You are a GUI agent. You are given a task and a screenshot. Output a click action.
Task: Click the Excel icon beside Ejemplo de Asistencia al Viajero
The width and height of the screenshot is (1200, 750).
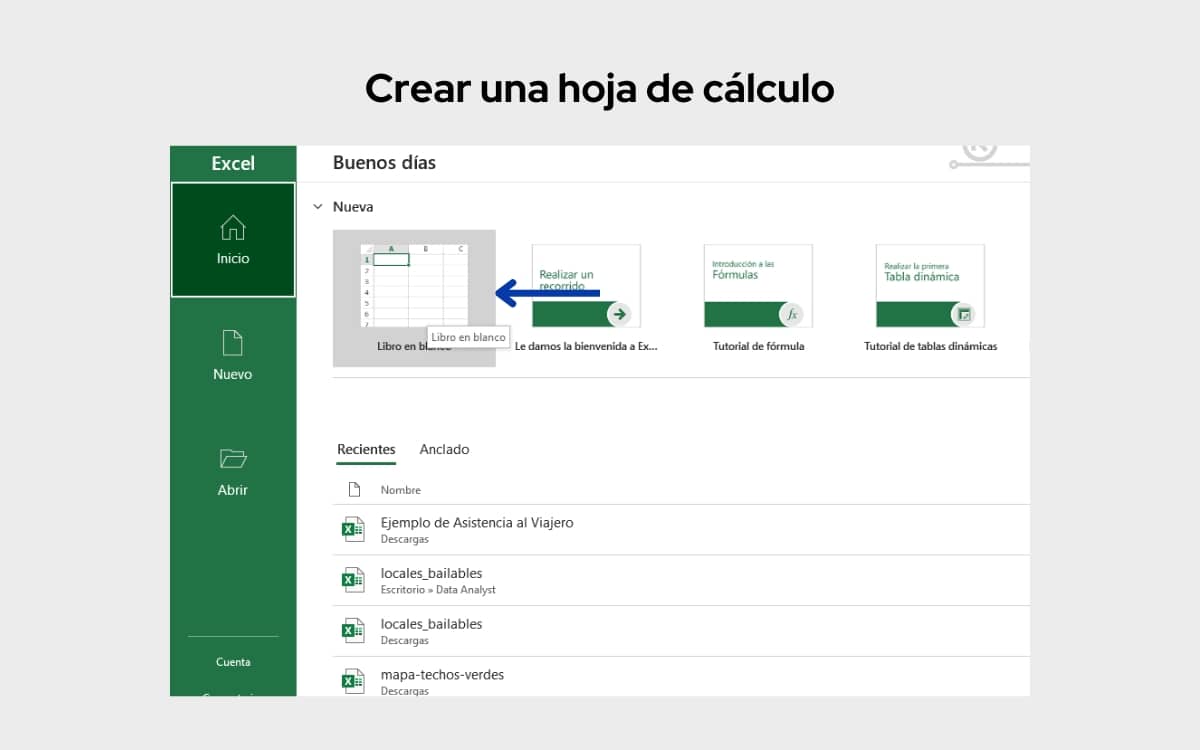pyautogui.click(x=352, y=528)
